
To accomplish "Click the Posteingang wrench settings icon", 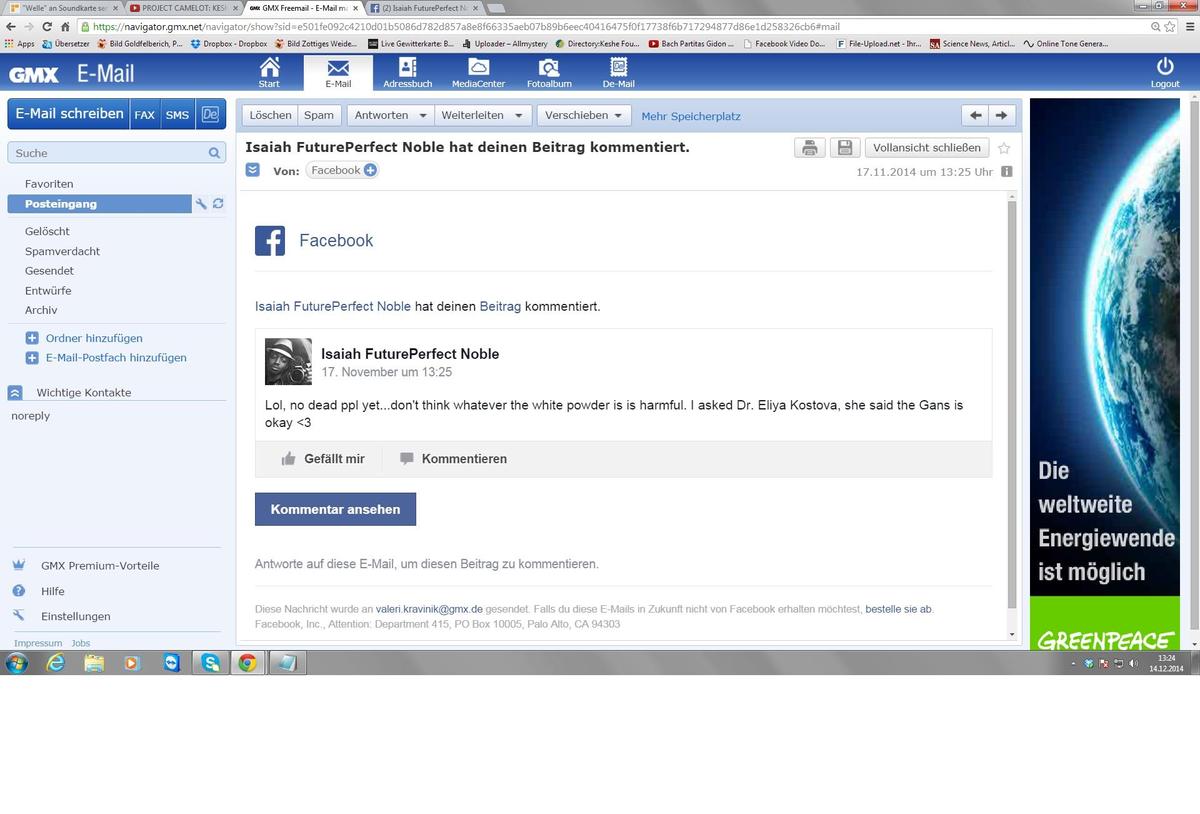I will point(201,204).
